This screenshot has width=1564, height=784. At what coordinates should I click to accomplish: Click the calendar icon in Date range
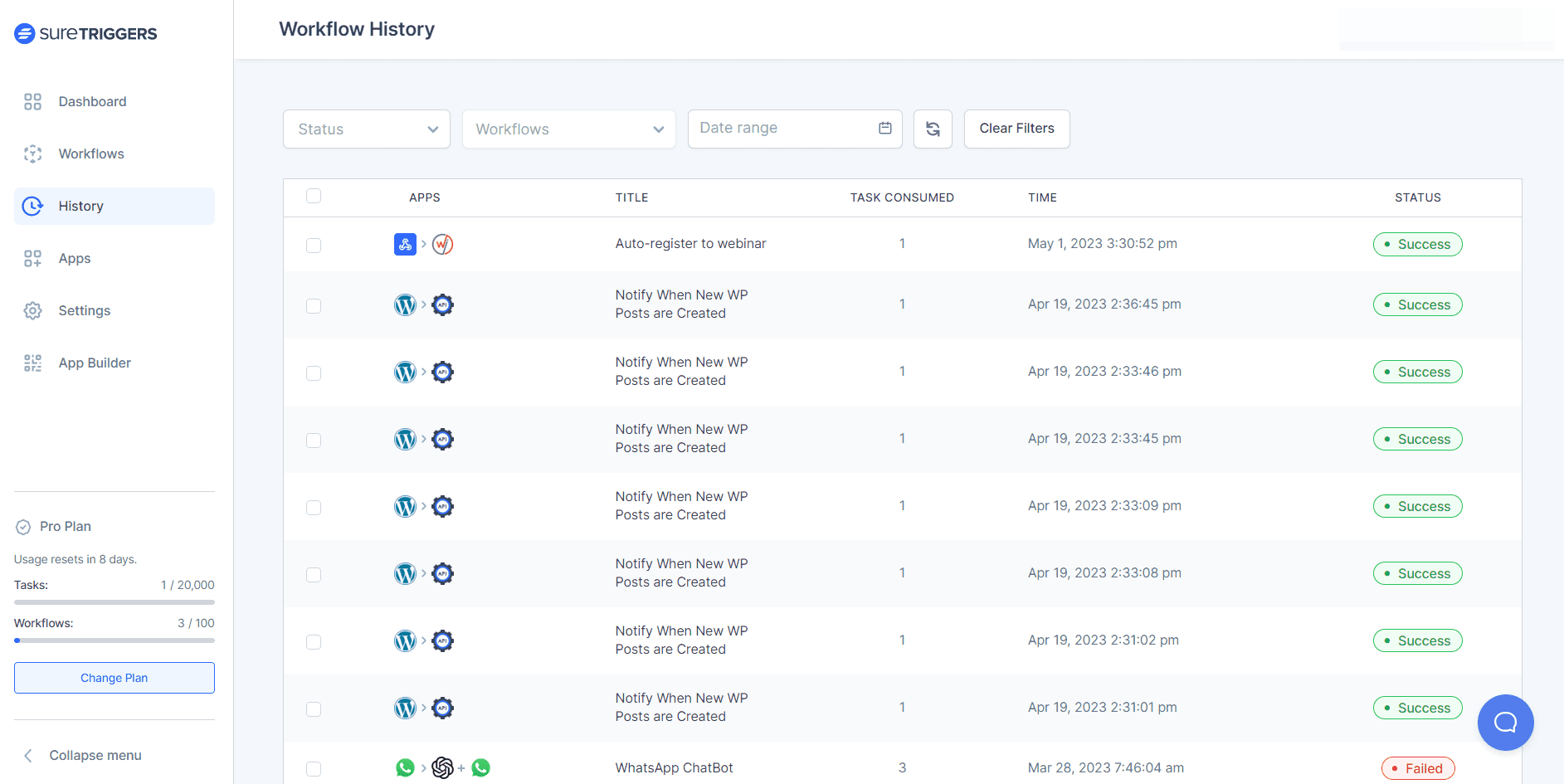[885, 128]
